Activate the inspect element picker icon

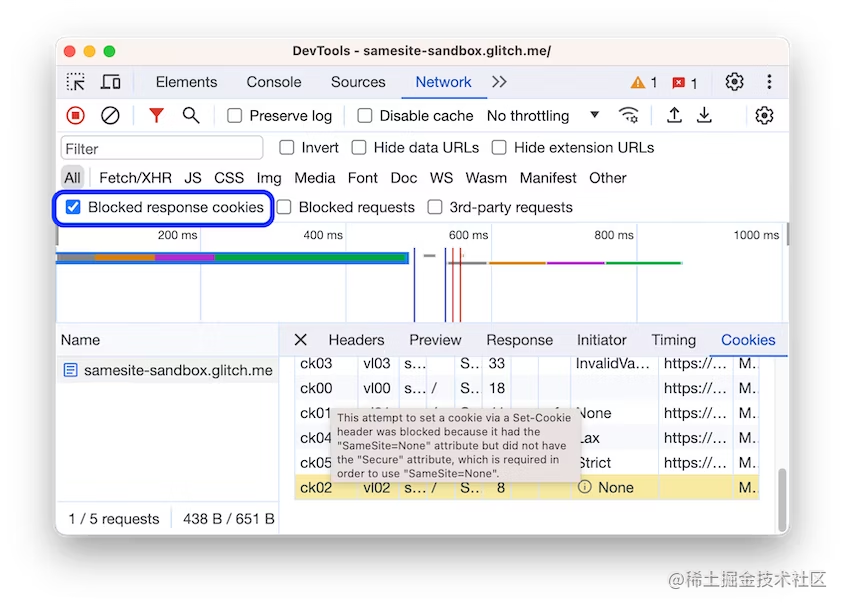pos(75,82)
